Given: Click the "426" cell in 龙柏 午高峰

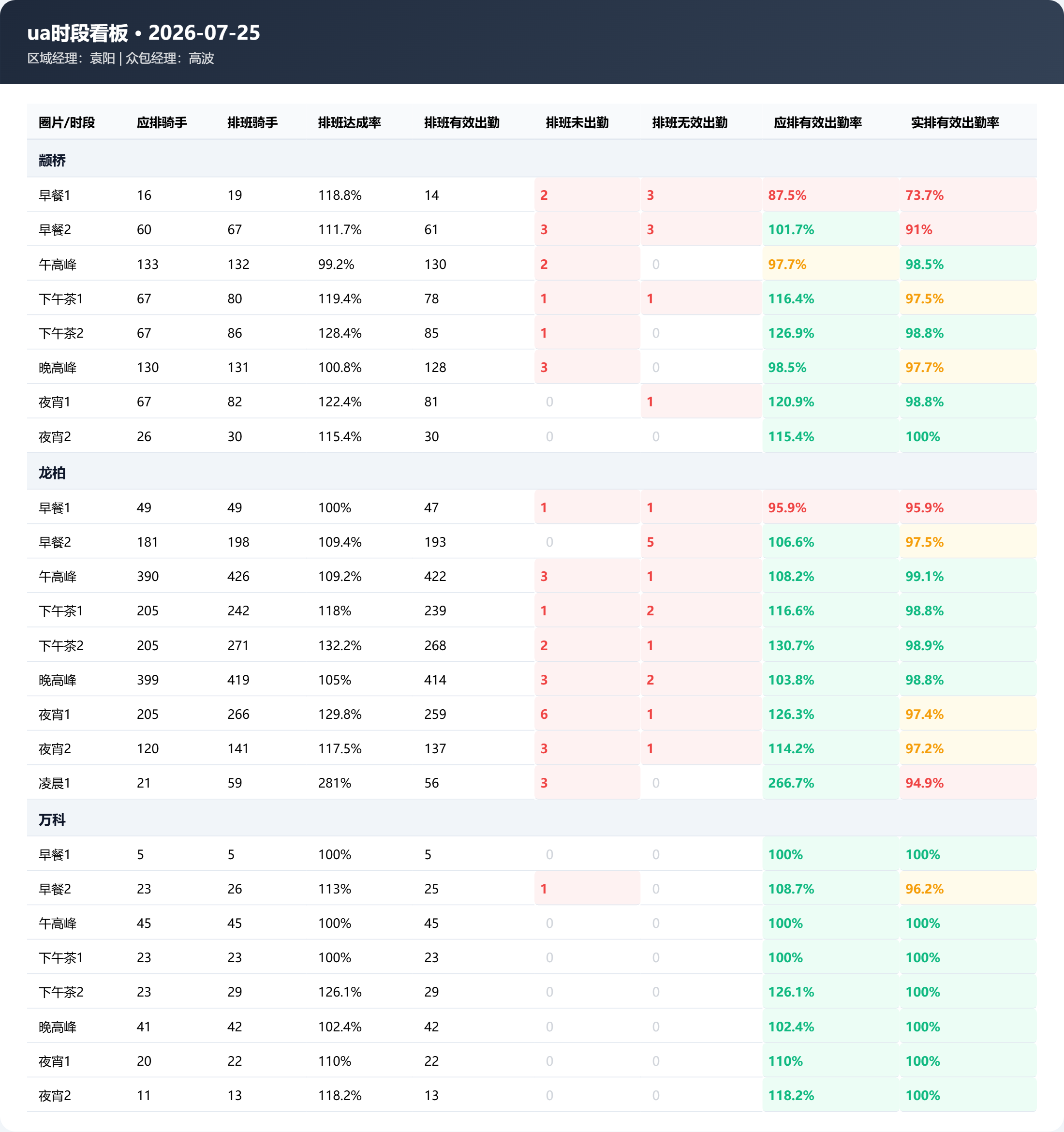Looking at the screenshot, I should (238, 577).
